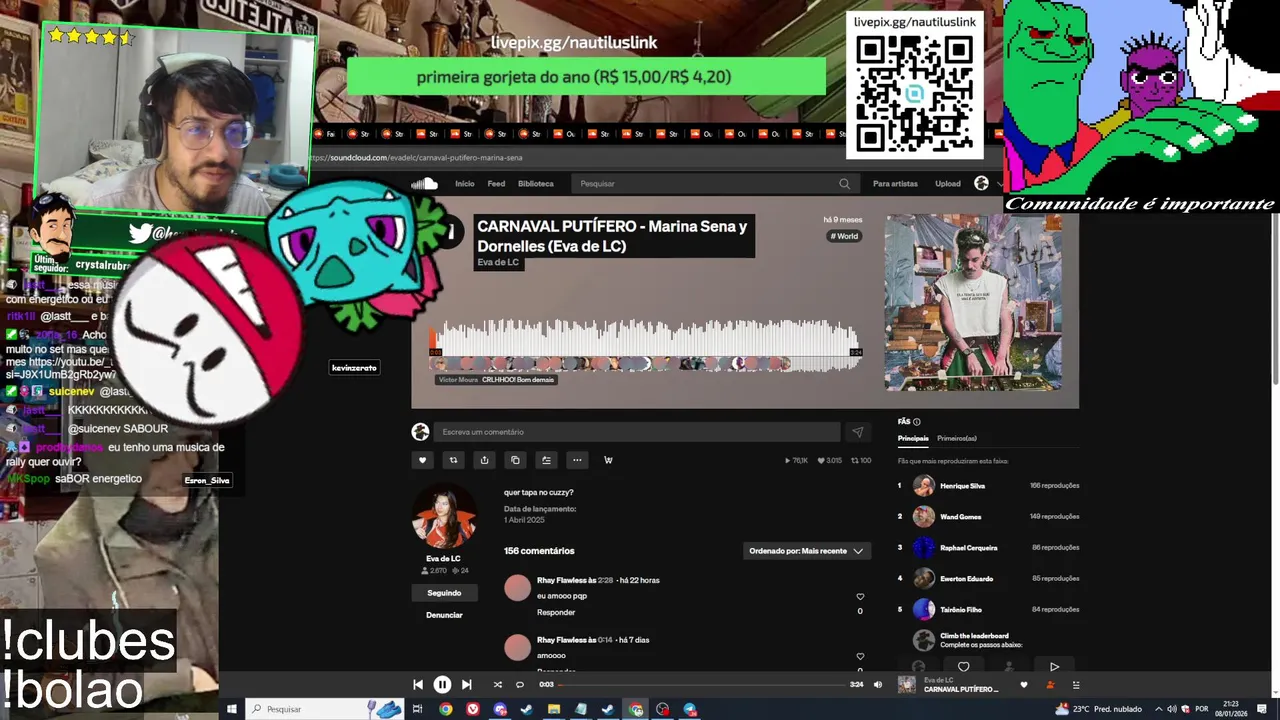This screenshot has width=1280, height=720.
Task: Mute volume speaker in player bar
Action: (x=878, y=685)
